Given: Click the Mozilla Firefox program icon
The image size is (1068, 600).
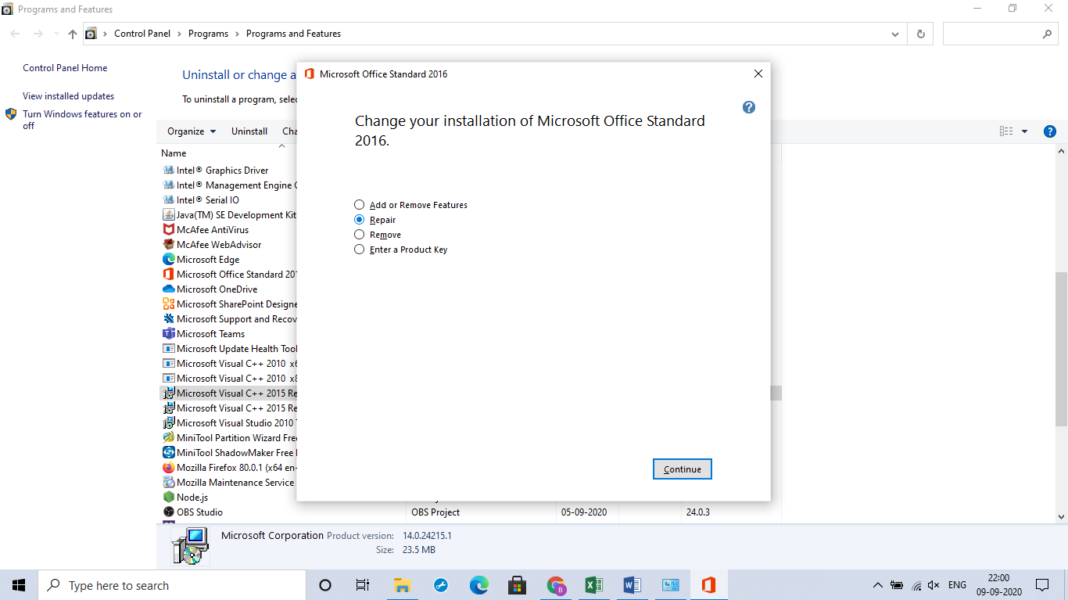Looking at the screenshot, I should point(168,467).
